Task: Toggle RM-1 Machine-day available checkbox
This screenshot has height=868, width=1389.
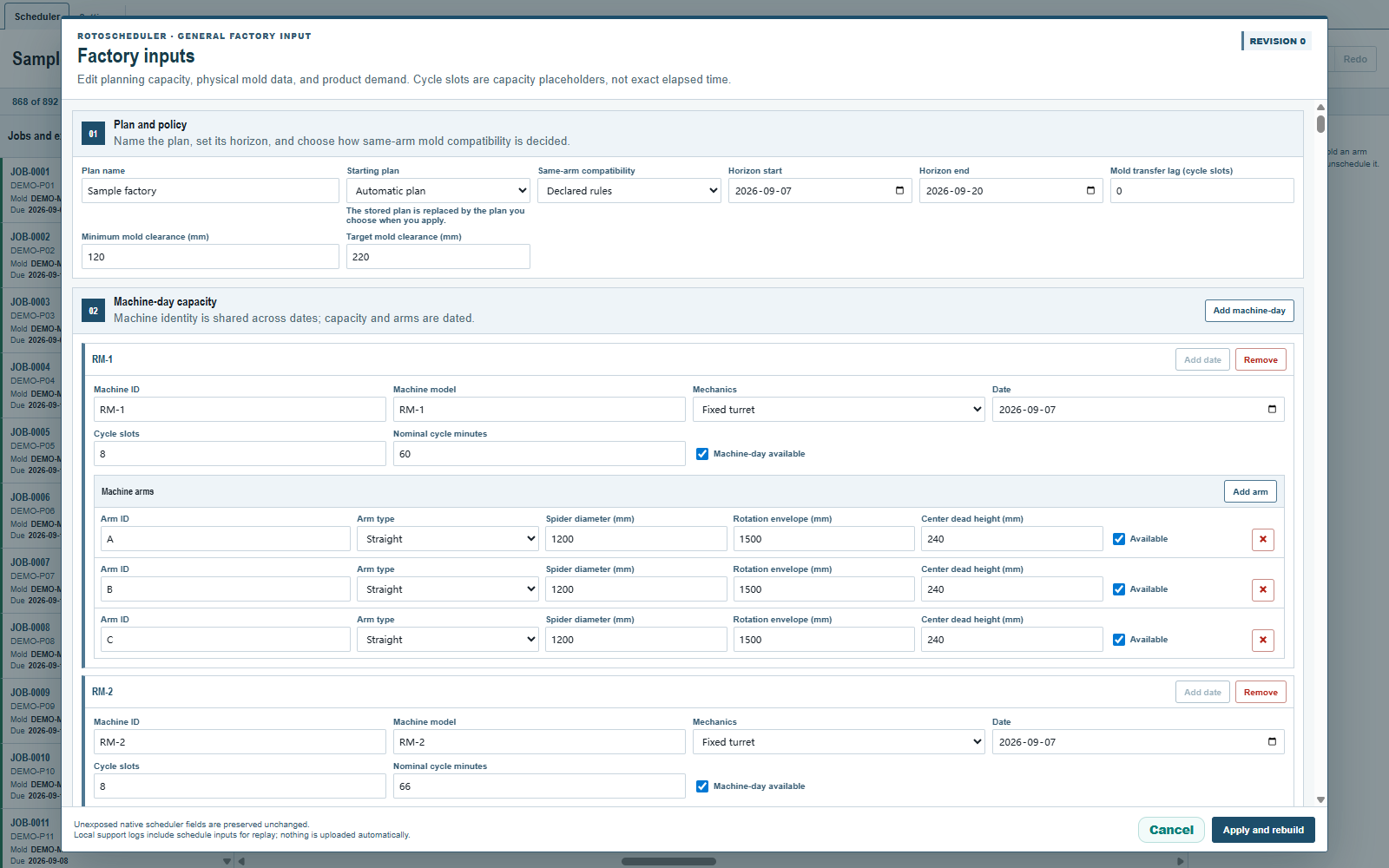Action: coord(702,454)
